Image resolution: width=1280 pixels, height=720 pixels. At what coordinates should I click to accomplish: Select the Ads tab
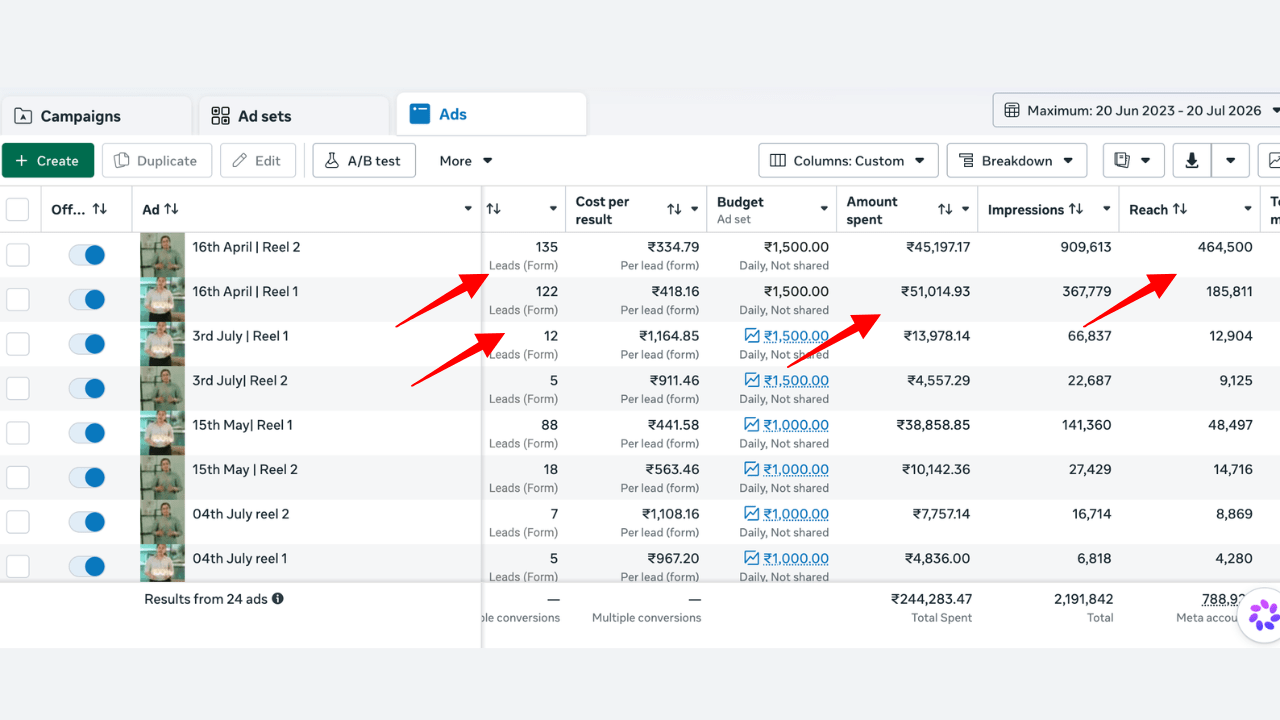(x=491, y=114)
